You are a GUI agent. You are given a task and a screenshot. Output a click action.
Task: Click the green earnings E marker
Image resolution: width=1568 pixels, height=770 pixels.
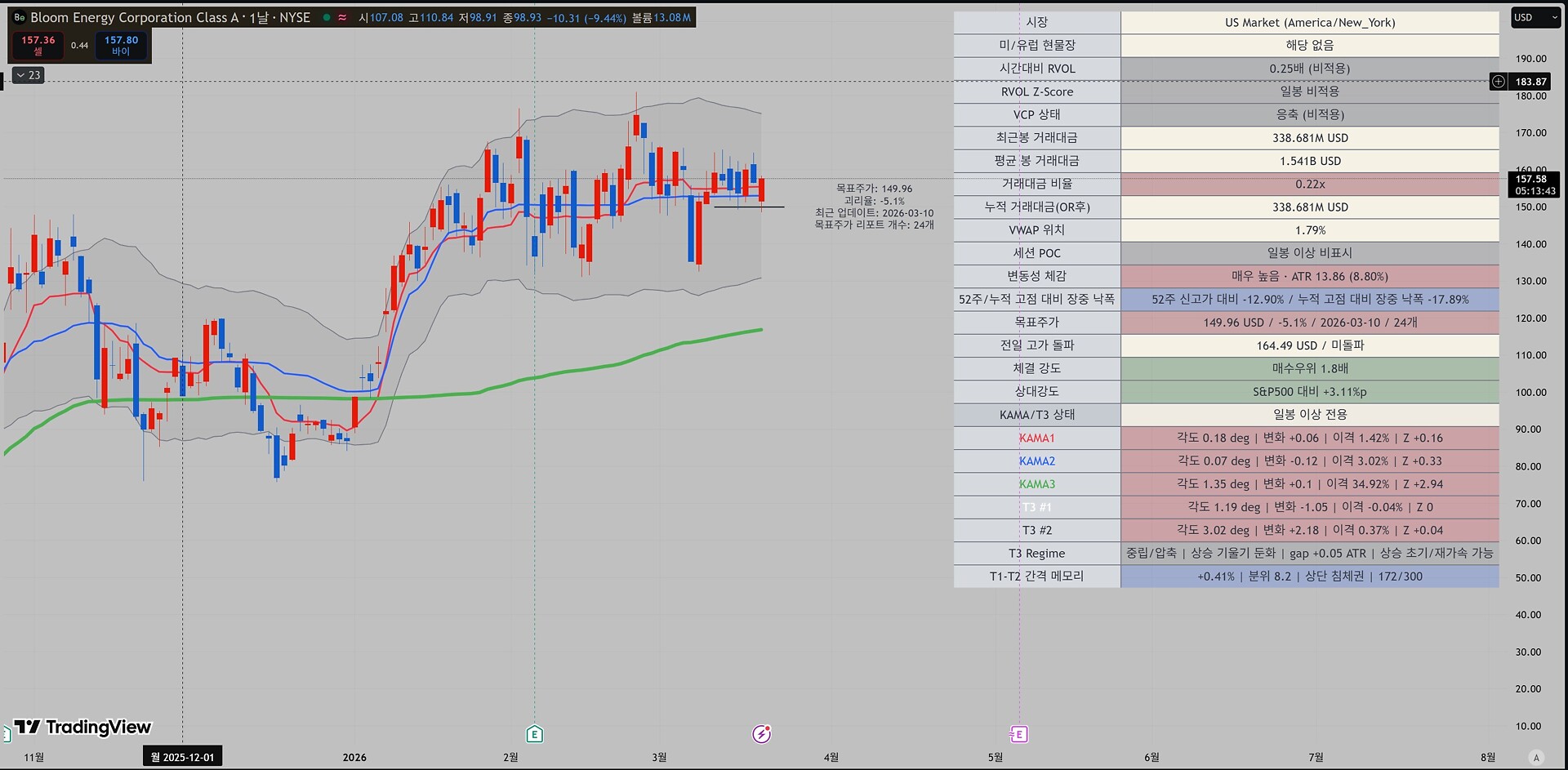pyautogui.click(x=534, y=734)
